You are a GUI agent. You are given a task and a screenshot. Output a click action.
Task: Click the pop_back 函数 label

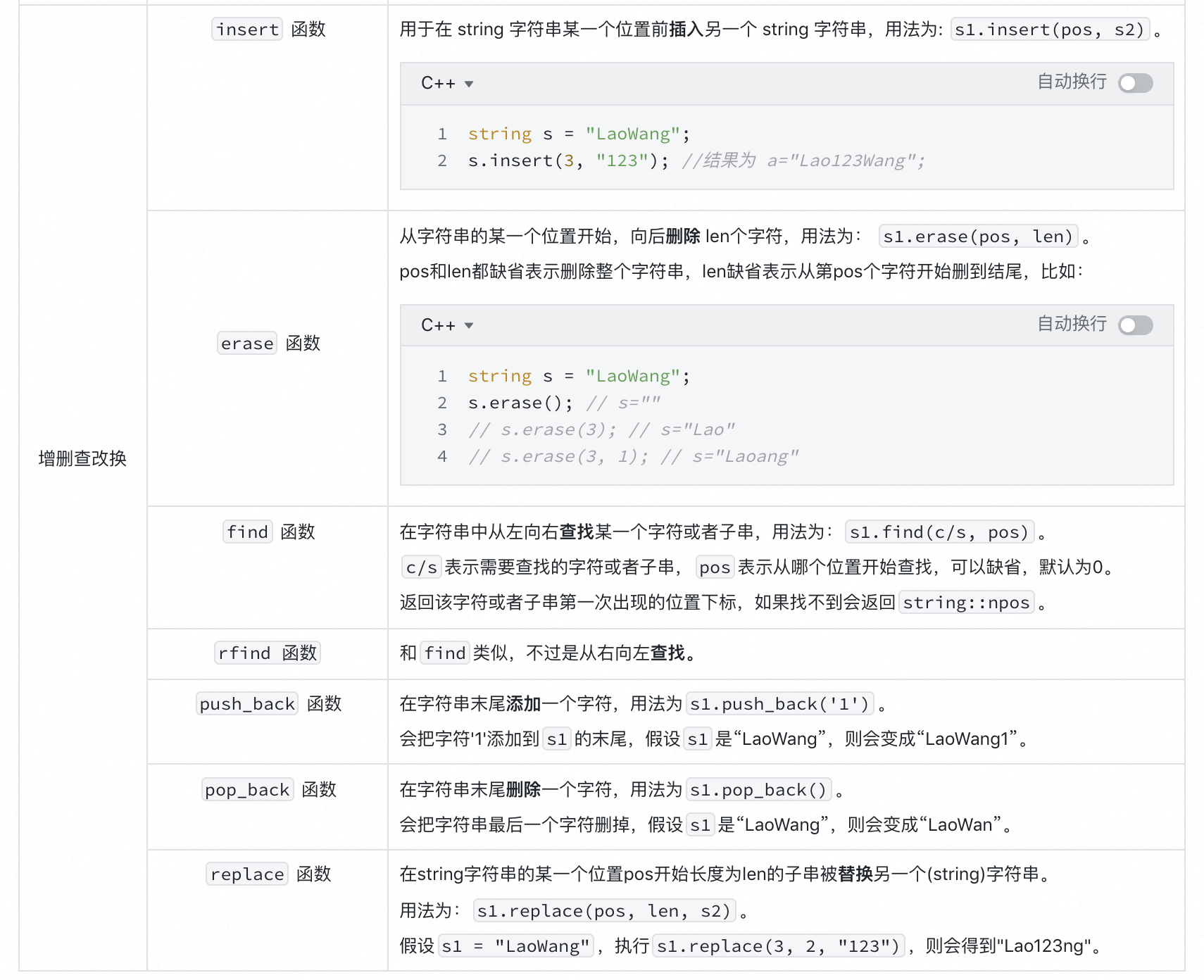click(x=268, y=789)
